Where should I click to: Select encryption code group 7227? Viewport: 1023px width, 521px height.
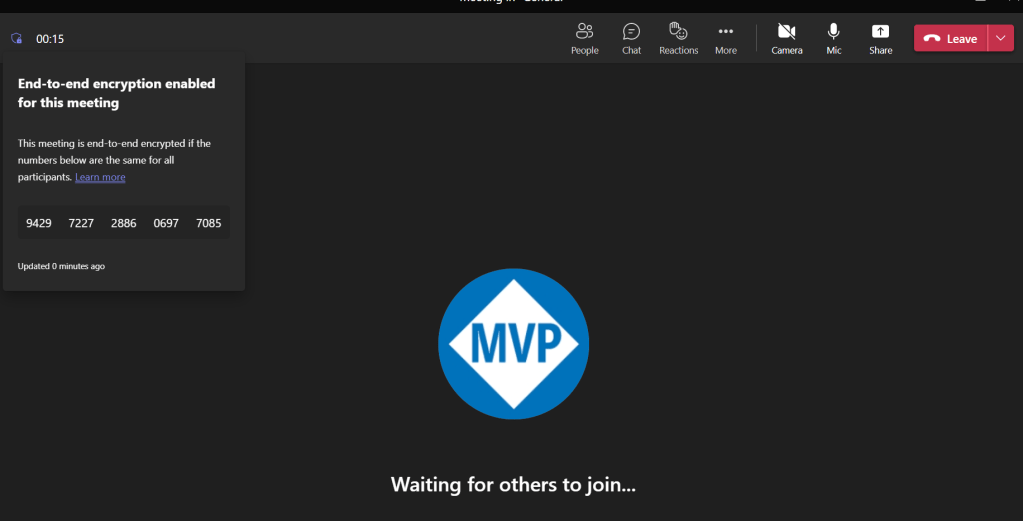point(81,223)
